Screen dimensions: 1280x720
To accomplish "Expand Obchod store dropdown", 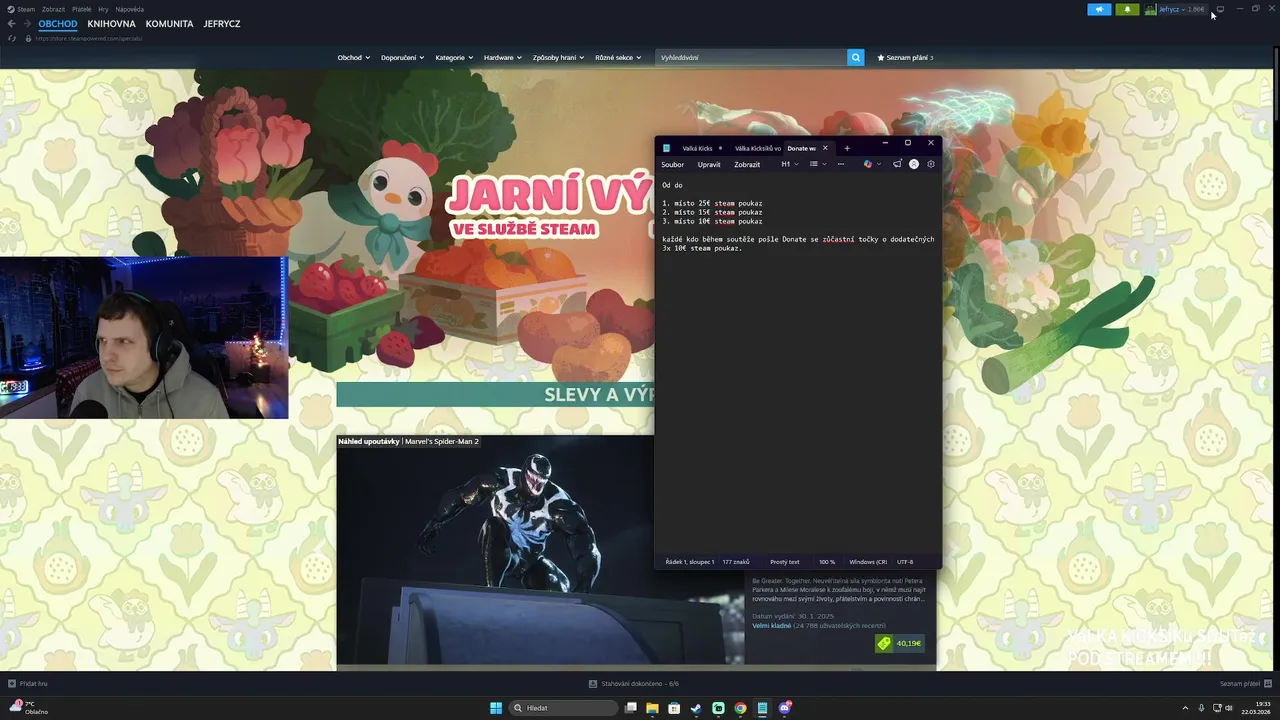I will pyautogui.click(x=354, y=57).
